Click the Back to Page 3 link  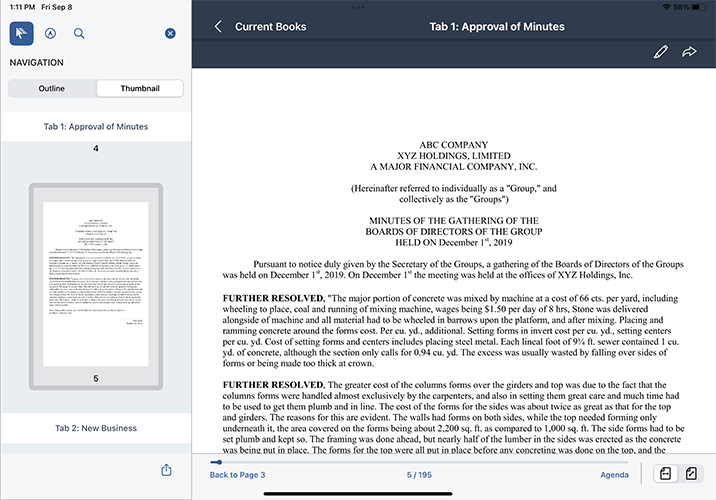click(x=237, y=474)
